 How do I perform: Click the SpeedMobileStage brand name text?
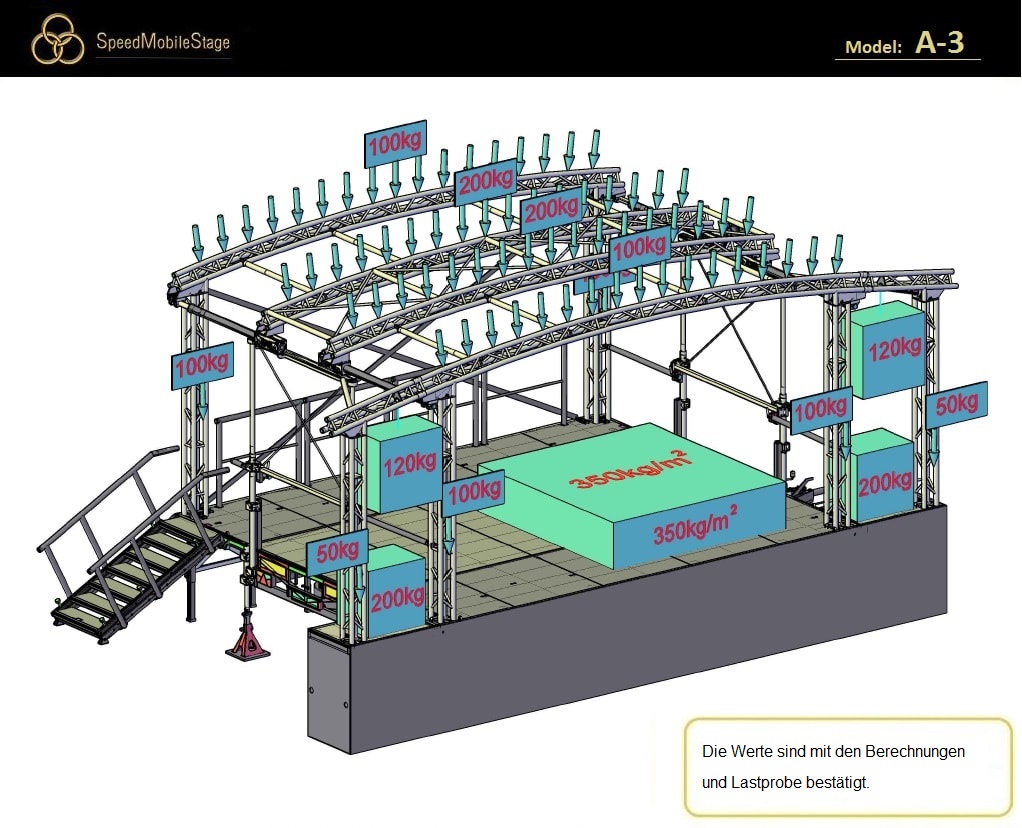point(162,42)
